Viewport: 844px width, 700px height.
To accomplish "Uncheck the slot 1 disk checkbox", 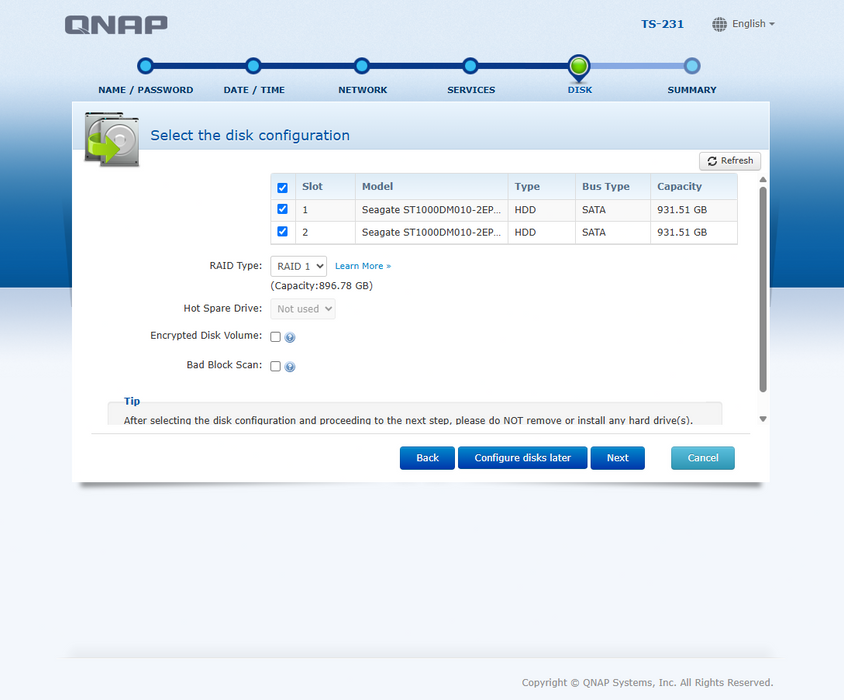I will [282, 209].
